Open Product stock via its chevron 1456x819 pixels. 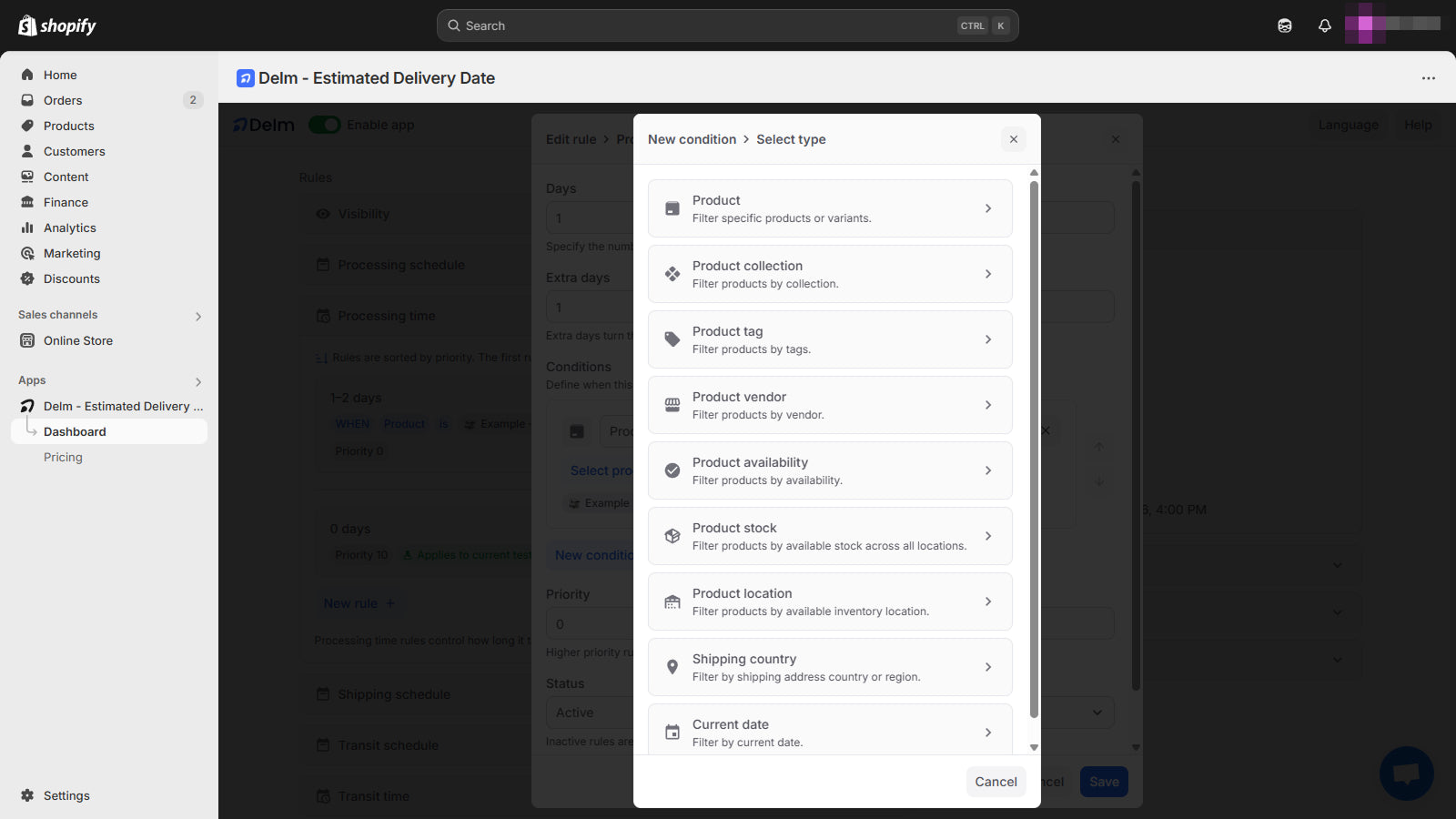tap(988, 536)
